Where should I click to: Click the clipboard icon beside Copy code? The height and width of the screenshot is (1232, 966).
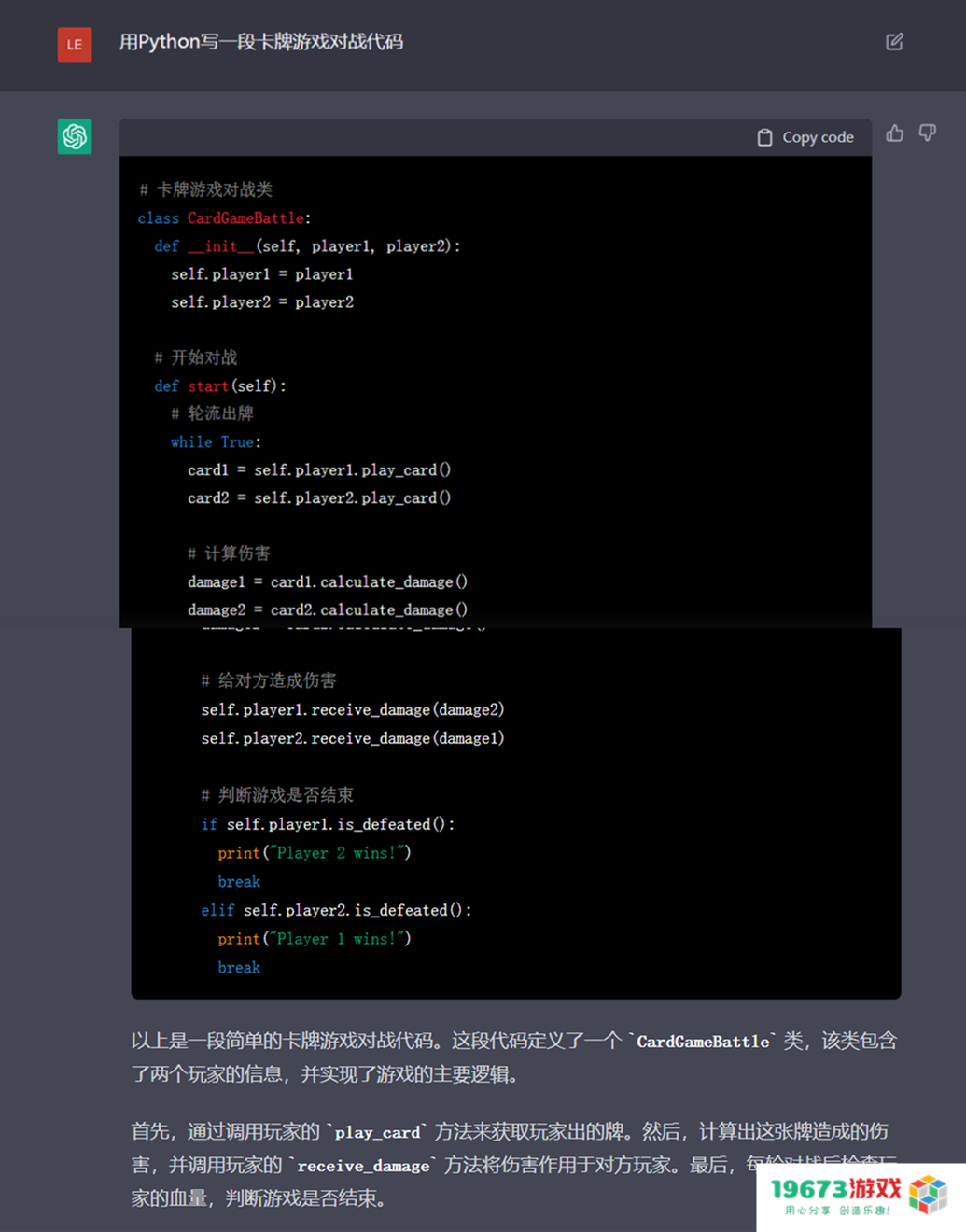764,137
